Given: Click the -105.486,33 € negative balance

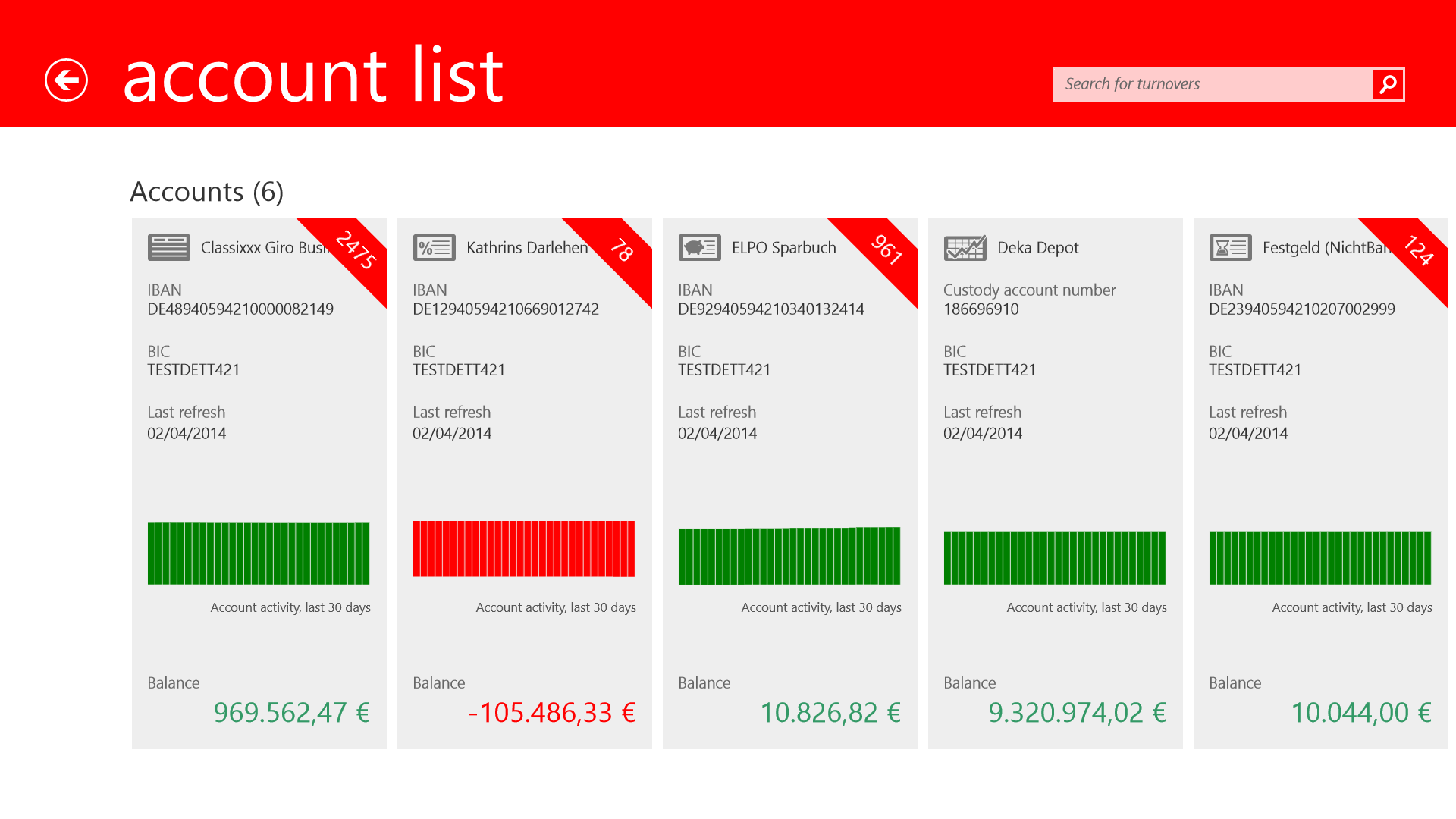Looking at the screenshot, I should click(x=552, y=713).
